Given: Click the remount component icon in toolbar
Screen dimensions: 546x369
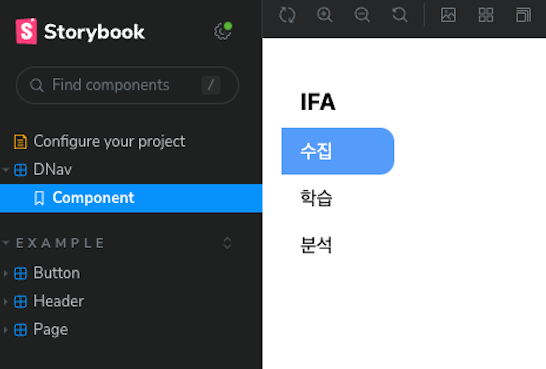Looking at the screenshot, I should pyautogui.click(x=287, y=15).
